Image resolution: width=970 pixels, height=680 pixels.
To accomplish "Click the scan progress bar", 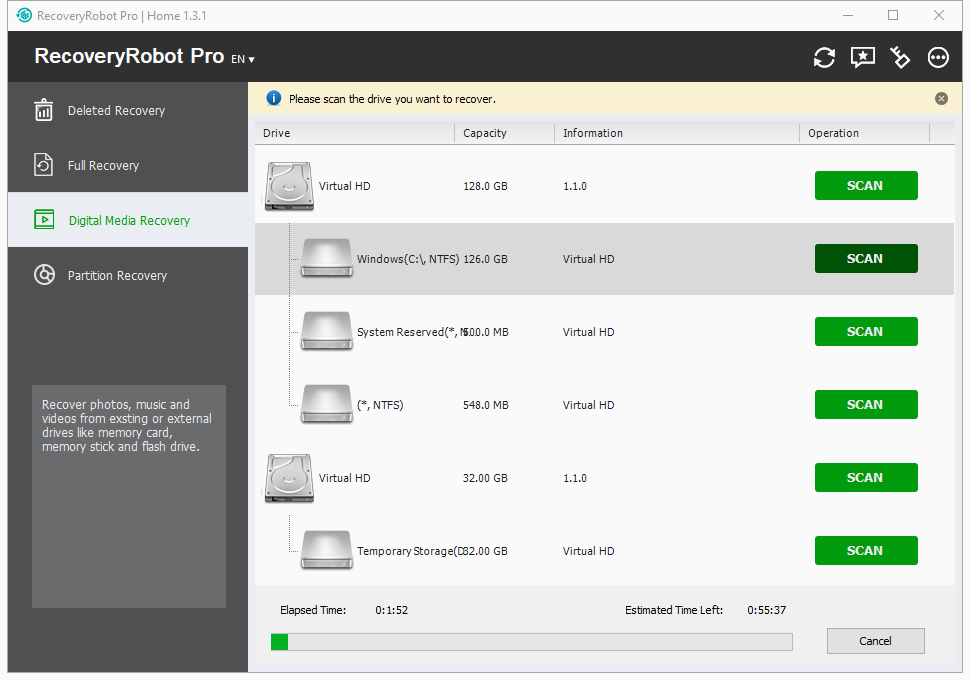I will (x=531, y=642).
